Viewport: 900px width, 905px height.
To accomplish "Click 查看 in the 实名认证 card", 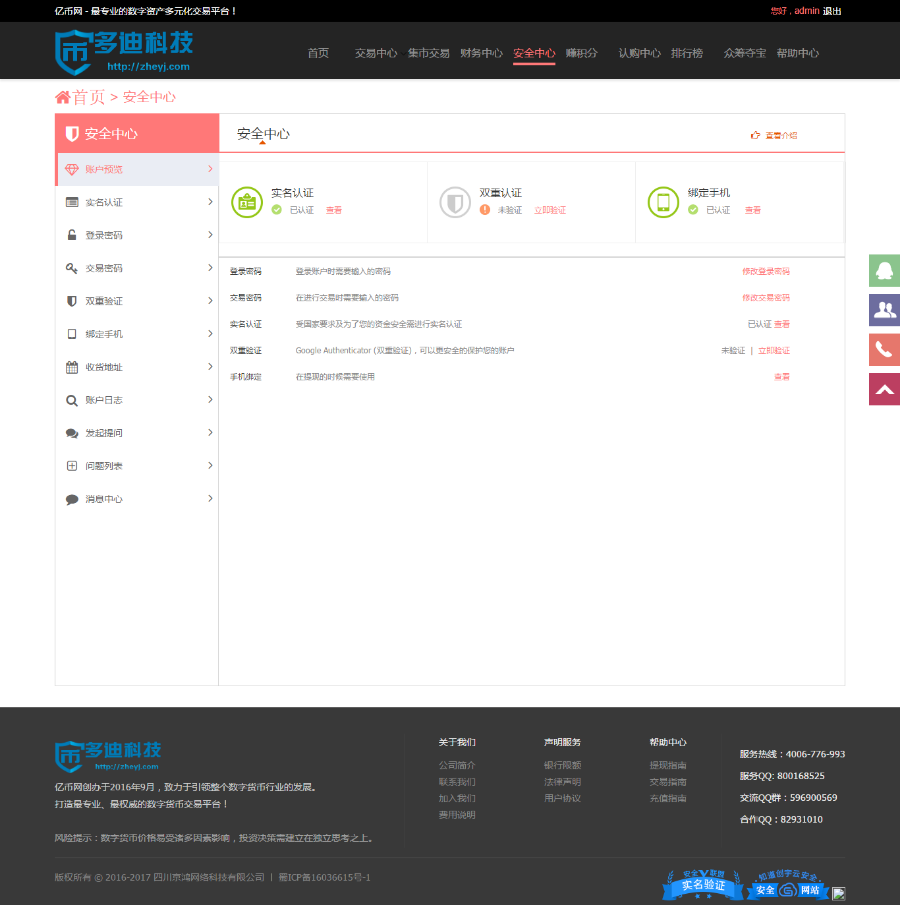I will click(x=334, y=210).
